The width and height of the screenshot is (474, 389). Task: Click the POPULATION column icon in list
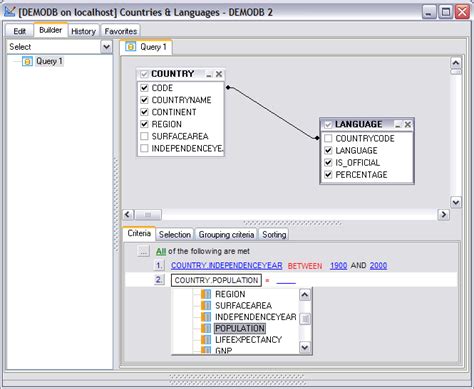point(206,328)
